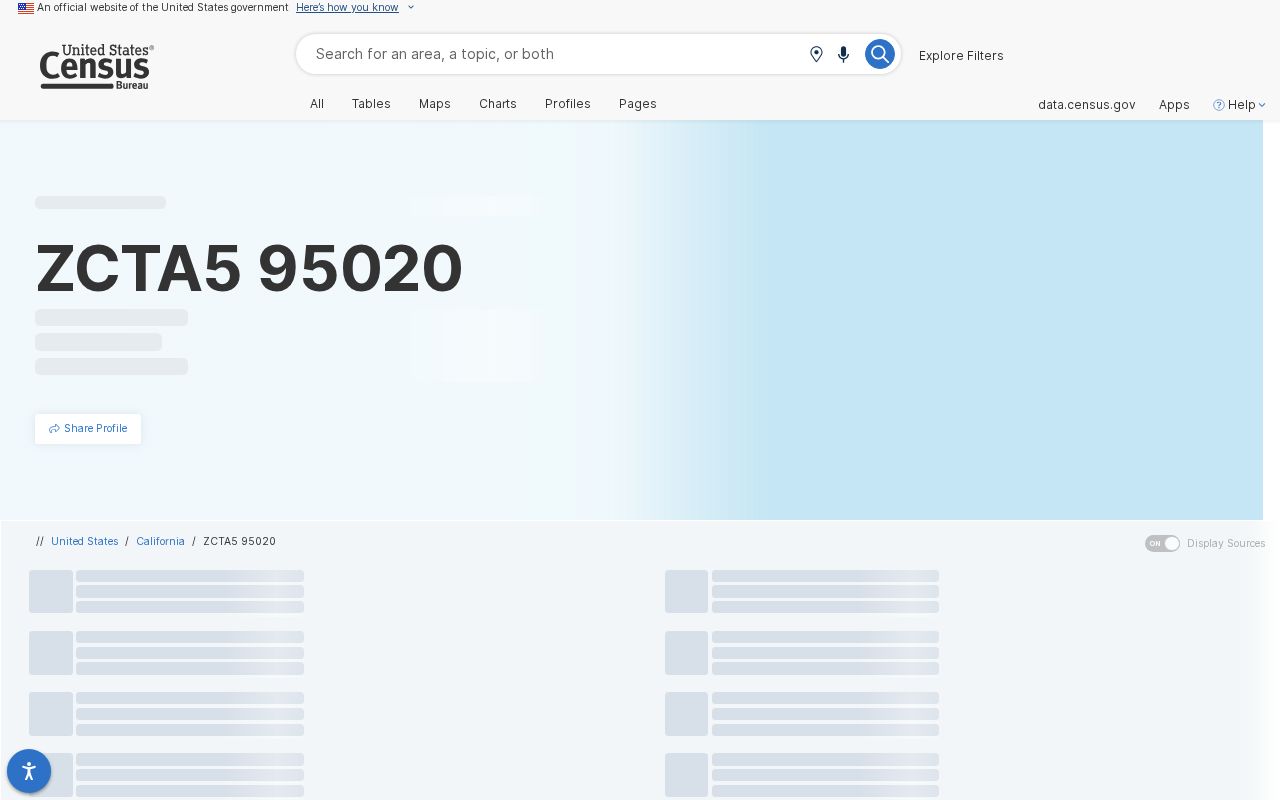Click the location pin icon in search bar
Image resolution: width=1280 pixels, height=800 pixels.
[x=816, y=54]
